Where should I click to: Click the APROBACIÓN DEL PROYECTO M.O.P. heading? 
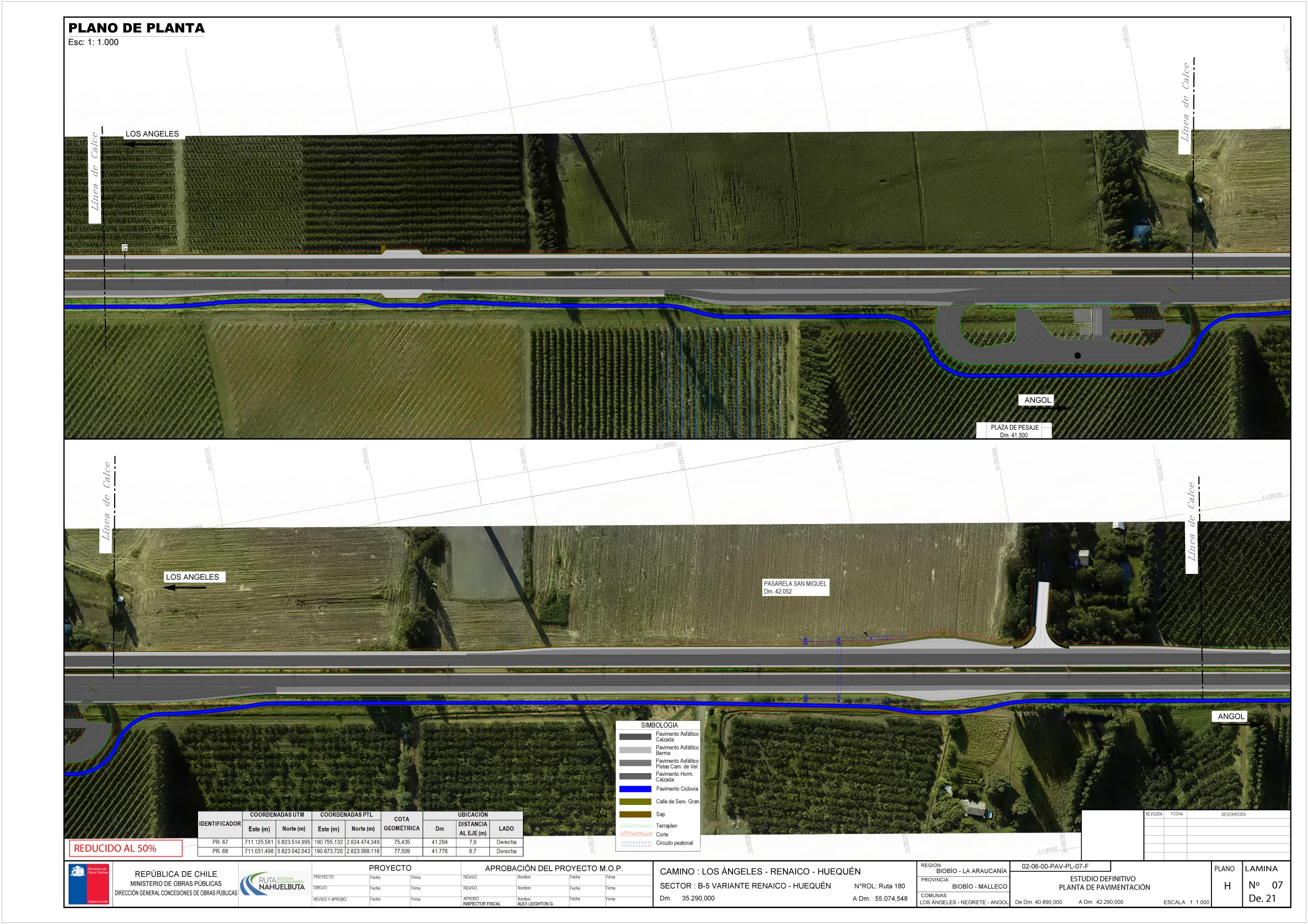pos(554,868)
